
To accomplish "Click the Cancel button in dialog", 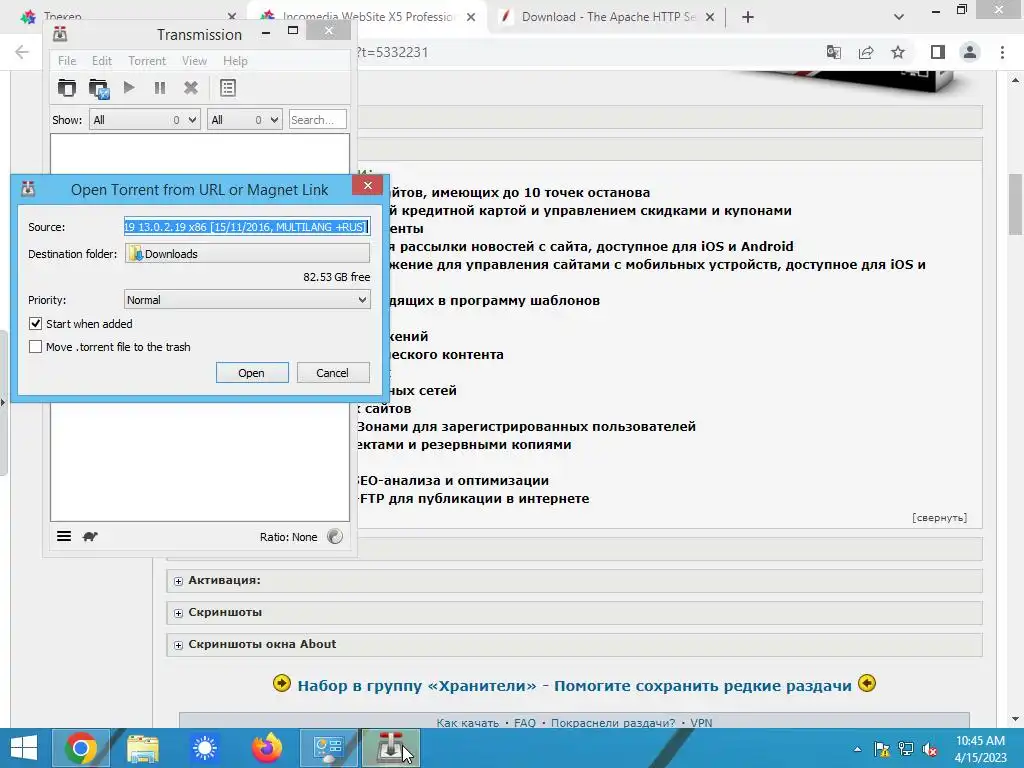I will (x=333, y=373).
